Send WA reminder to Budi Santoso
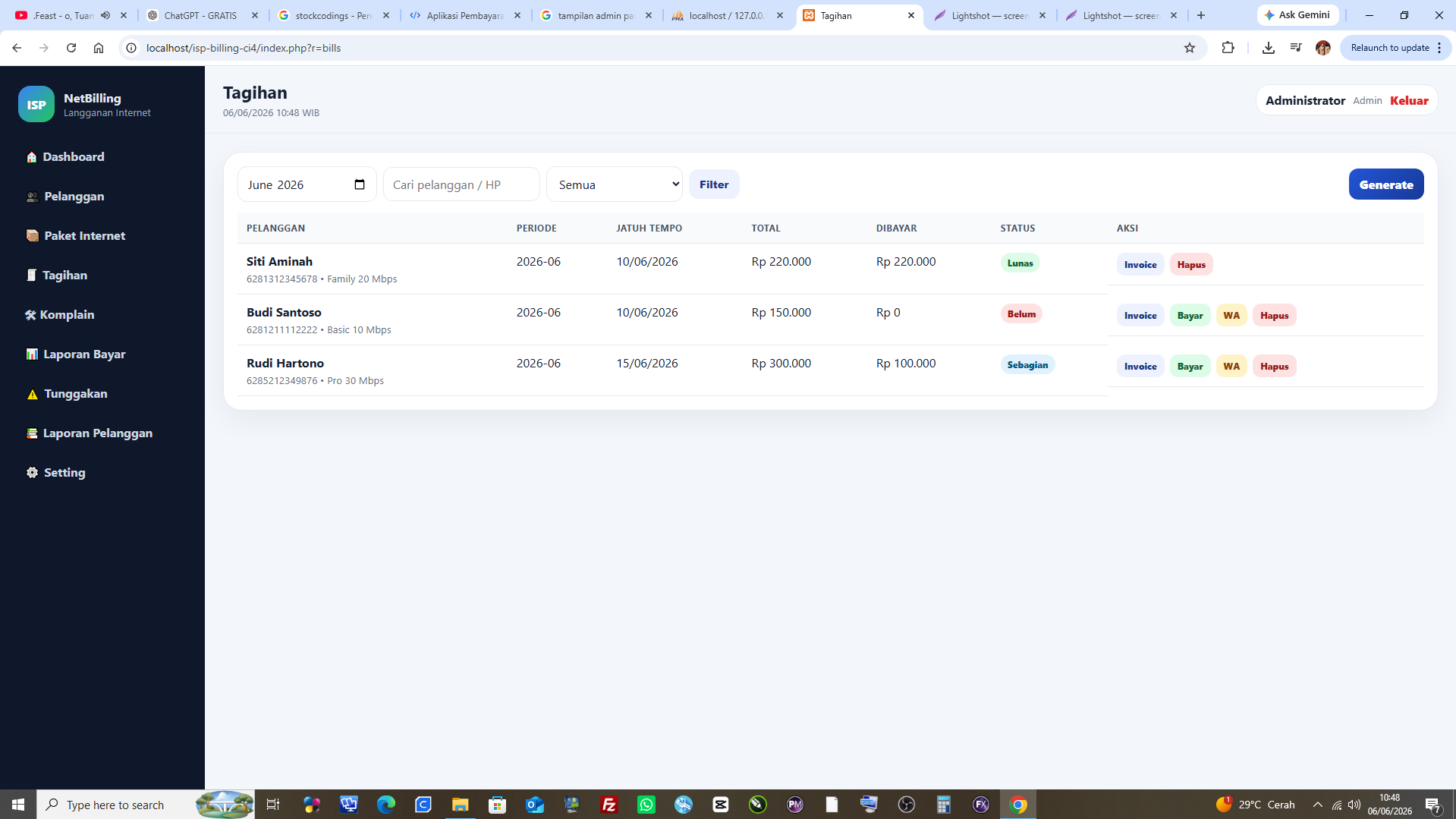 [x=1231, y=315]
